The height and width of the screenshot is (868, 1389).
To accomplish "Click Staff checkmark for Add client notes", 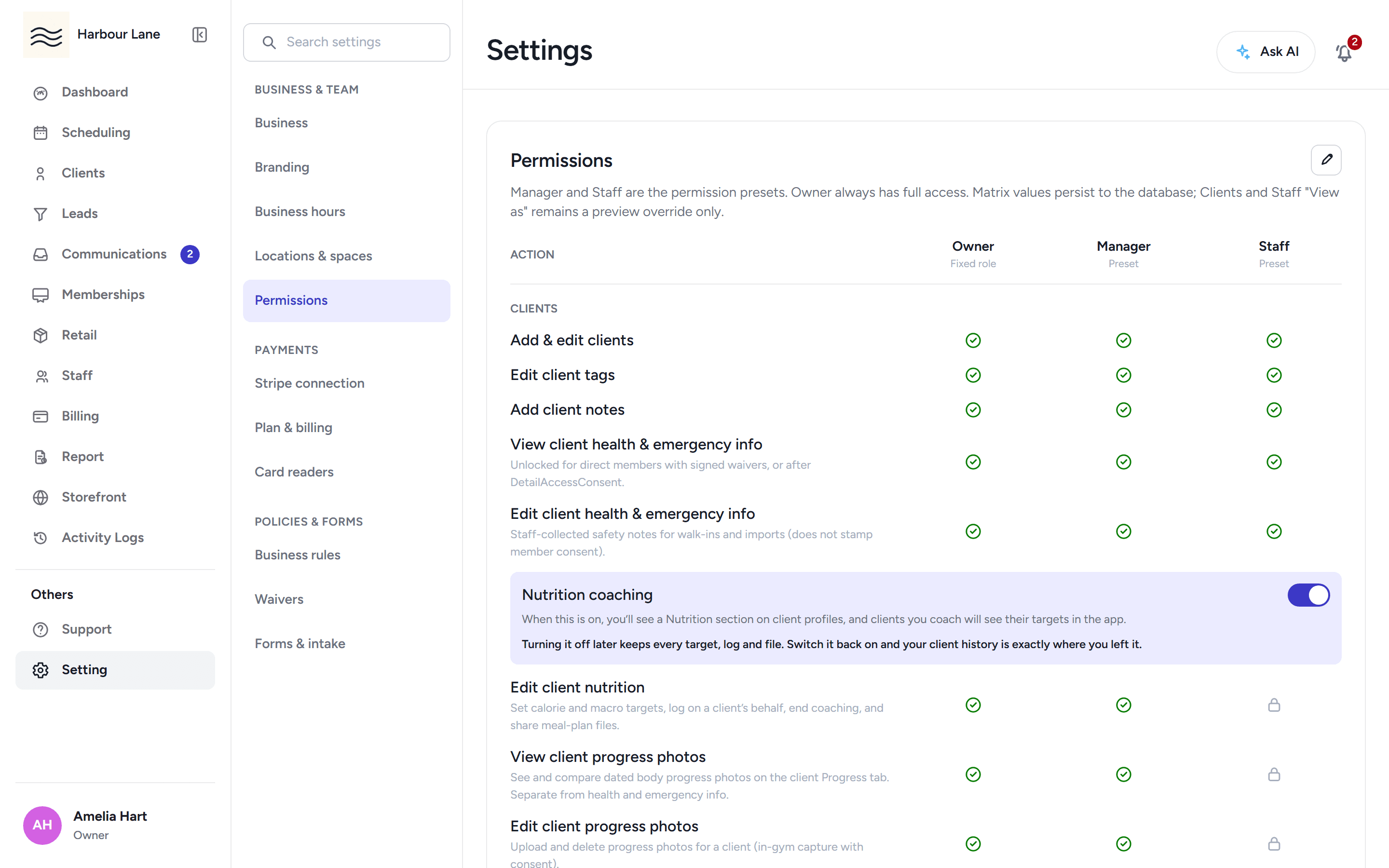I will pos(1274,410).
